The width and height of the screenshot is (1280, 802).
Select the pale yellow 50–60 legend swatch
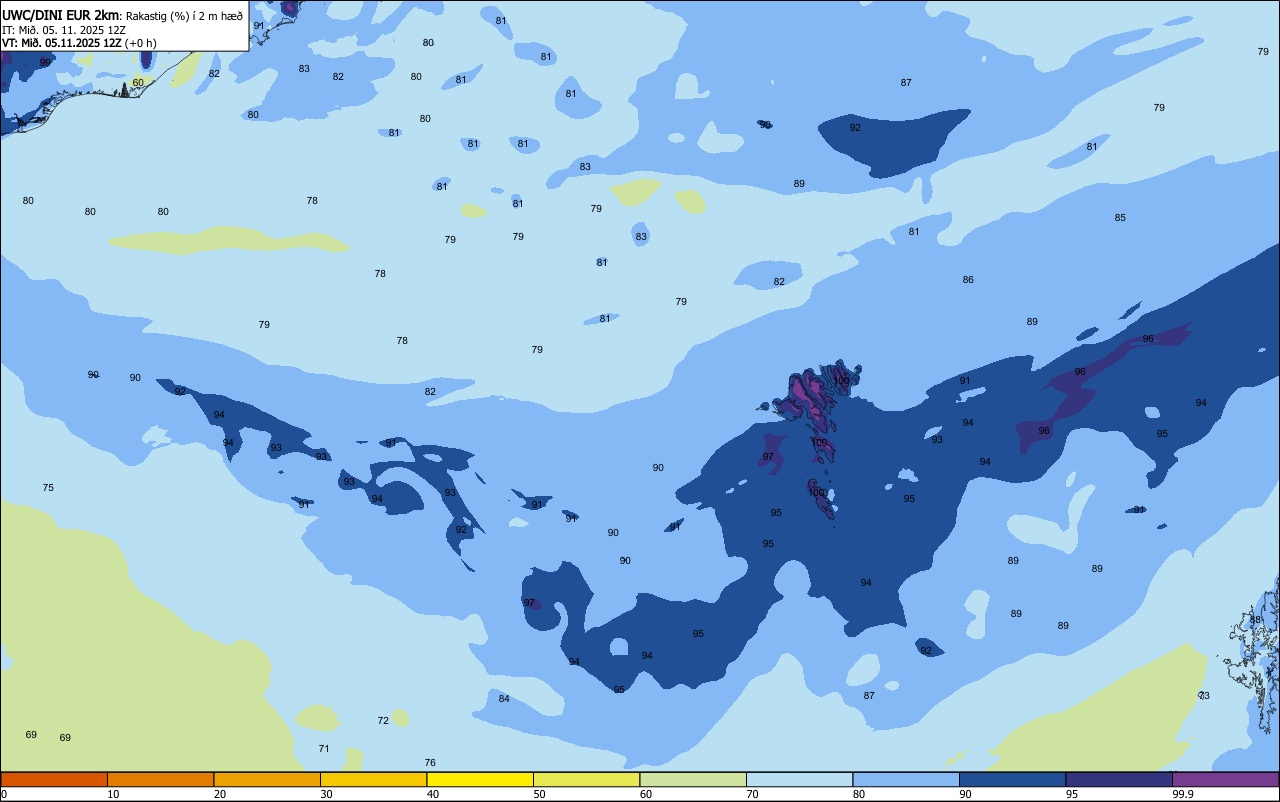point(586,779)
